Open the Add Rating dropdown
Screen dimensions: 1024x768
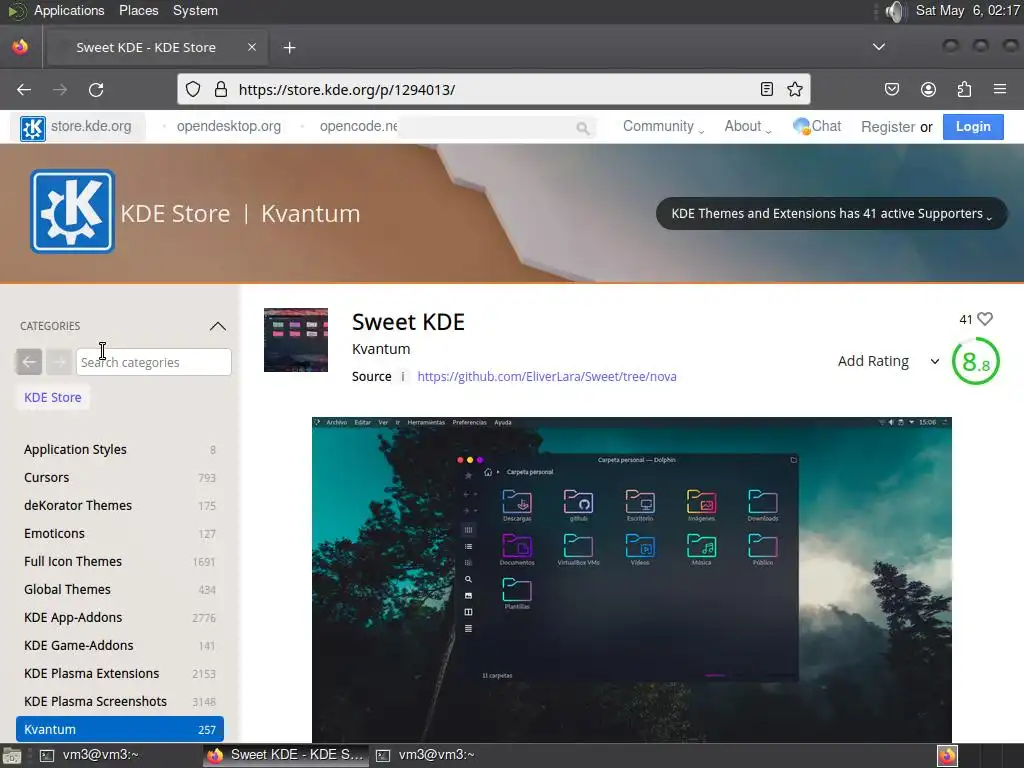pyautogui.click(x=889, y=361)
